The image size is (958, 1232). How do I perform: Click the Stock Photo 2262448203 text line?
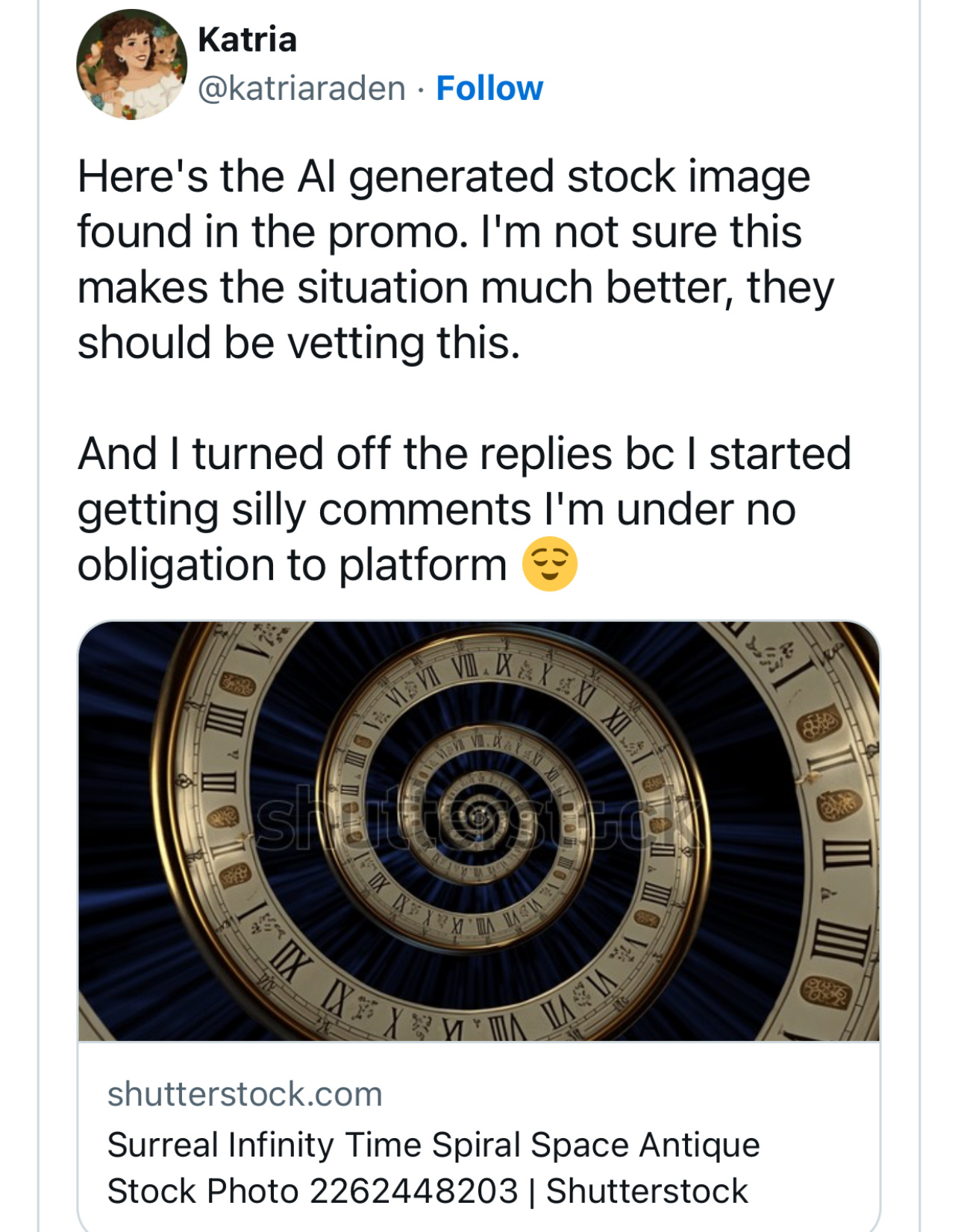[312, 1192]
